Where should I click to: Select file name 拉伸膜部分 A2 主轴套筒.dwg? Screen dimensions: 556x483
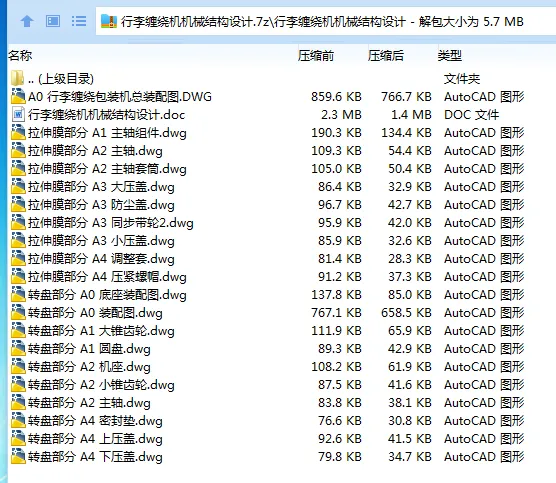point(107,169)
